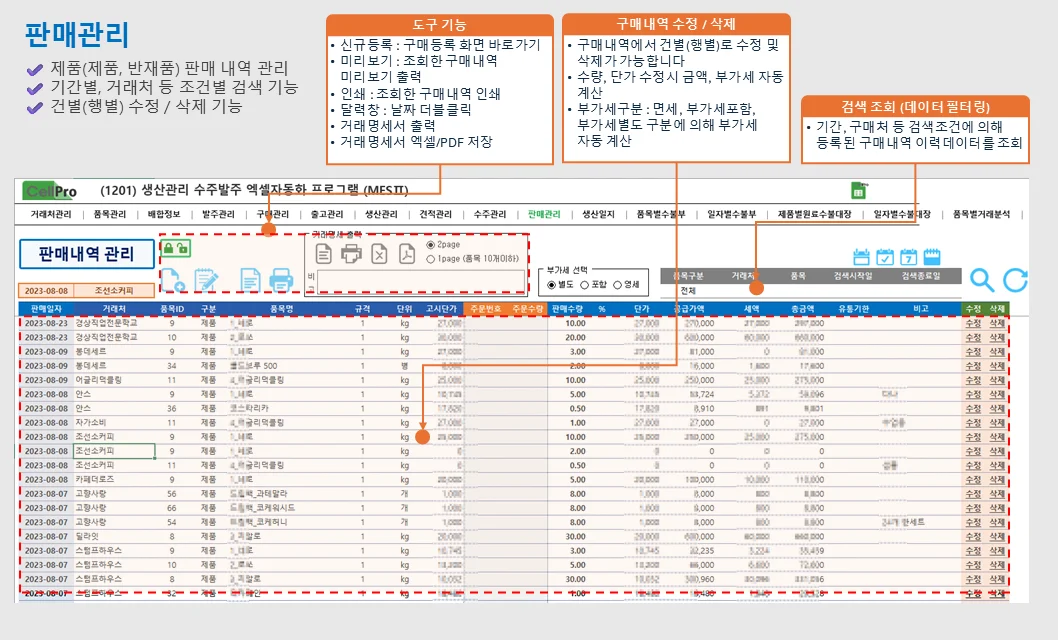Select the 미리보기 pencil icon

tap(205, 282)
